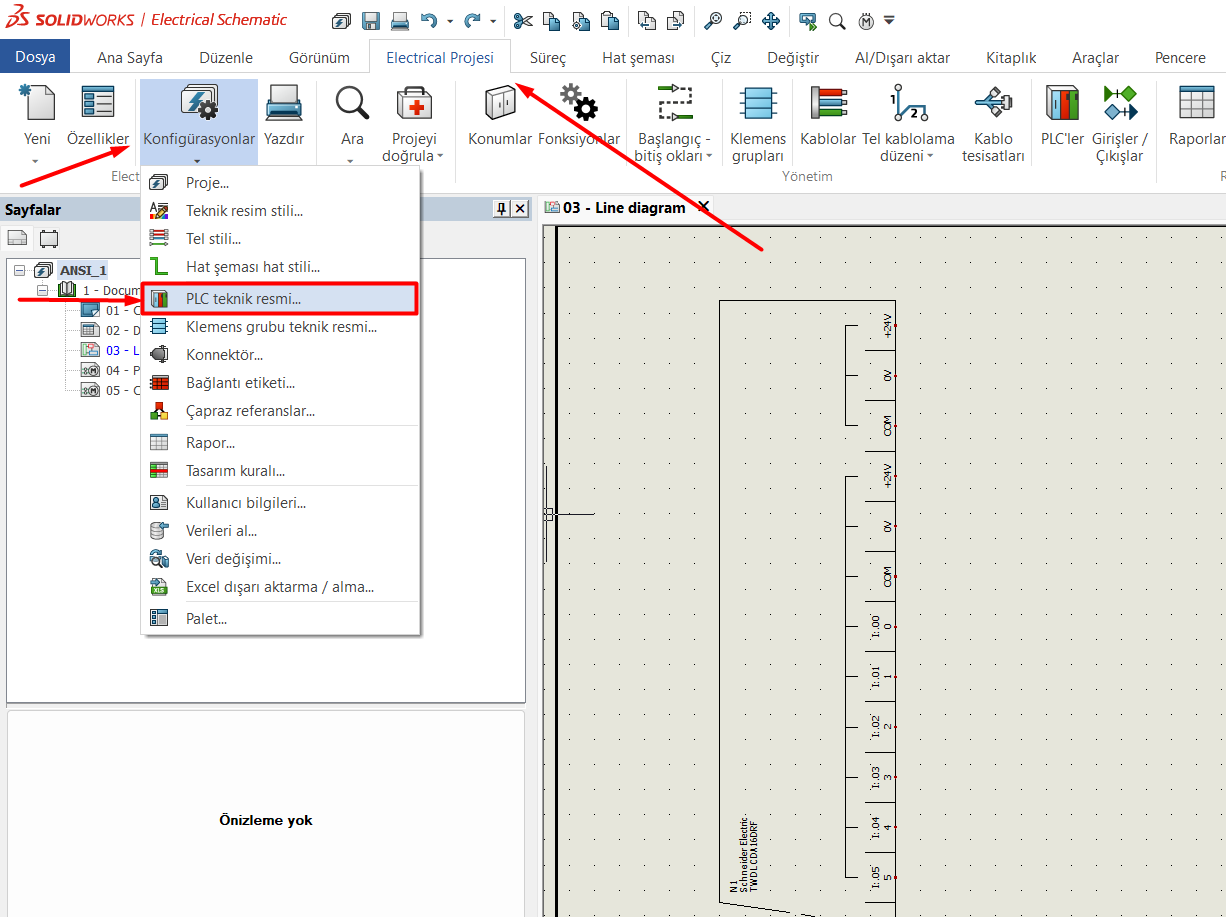Choose Bağlantı etiketi... menu entry

tap(280, 382)
